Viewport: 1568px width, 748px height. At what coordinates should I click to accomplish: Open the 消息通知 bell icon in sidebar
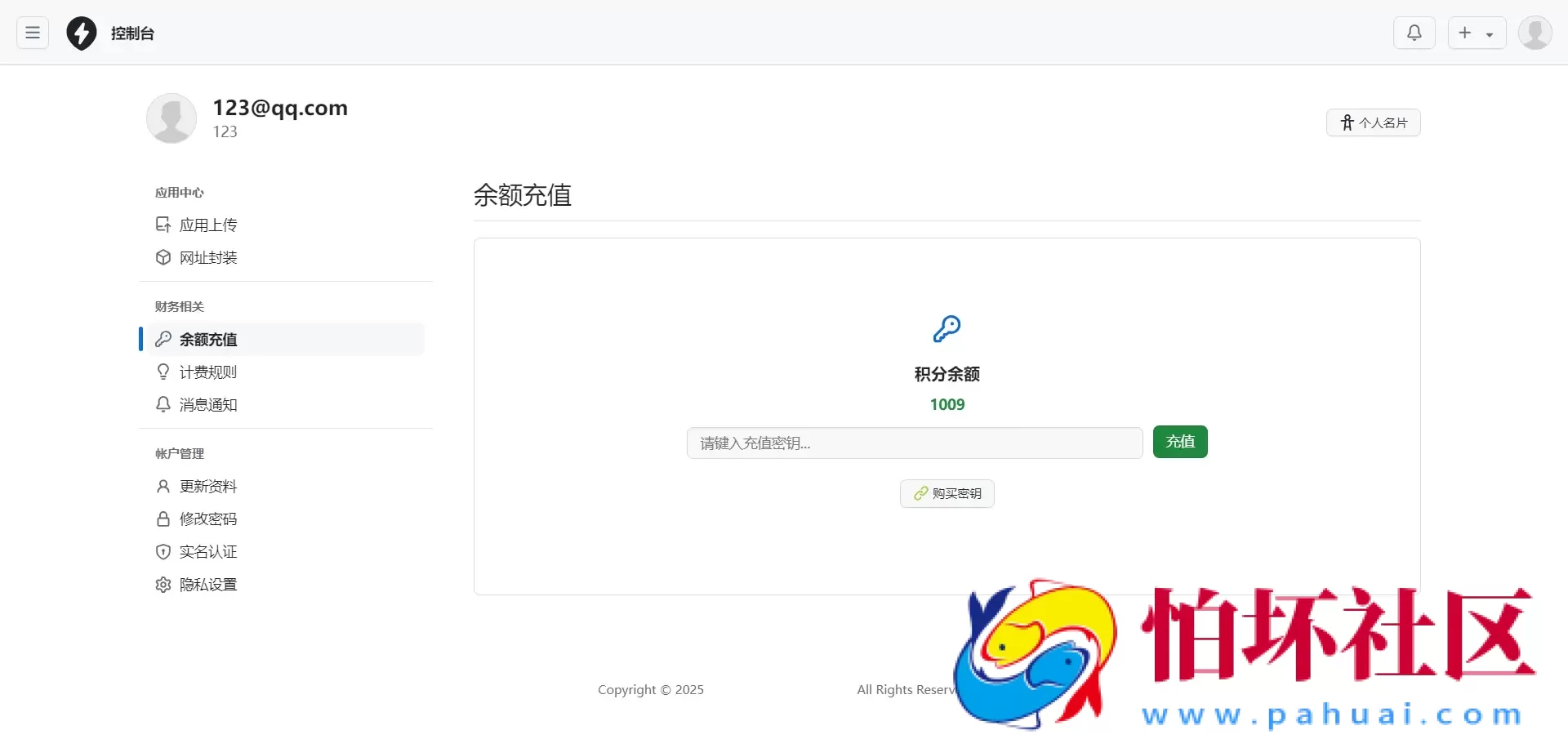[163, 404]
